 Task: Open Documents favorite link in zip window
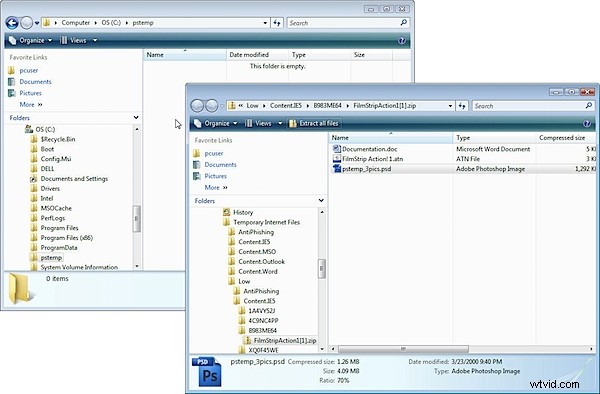(x=220, y=165)
